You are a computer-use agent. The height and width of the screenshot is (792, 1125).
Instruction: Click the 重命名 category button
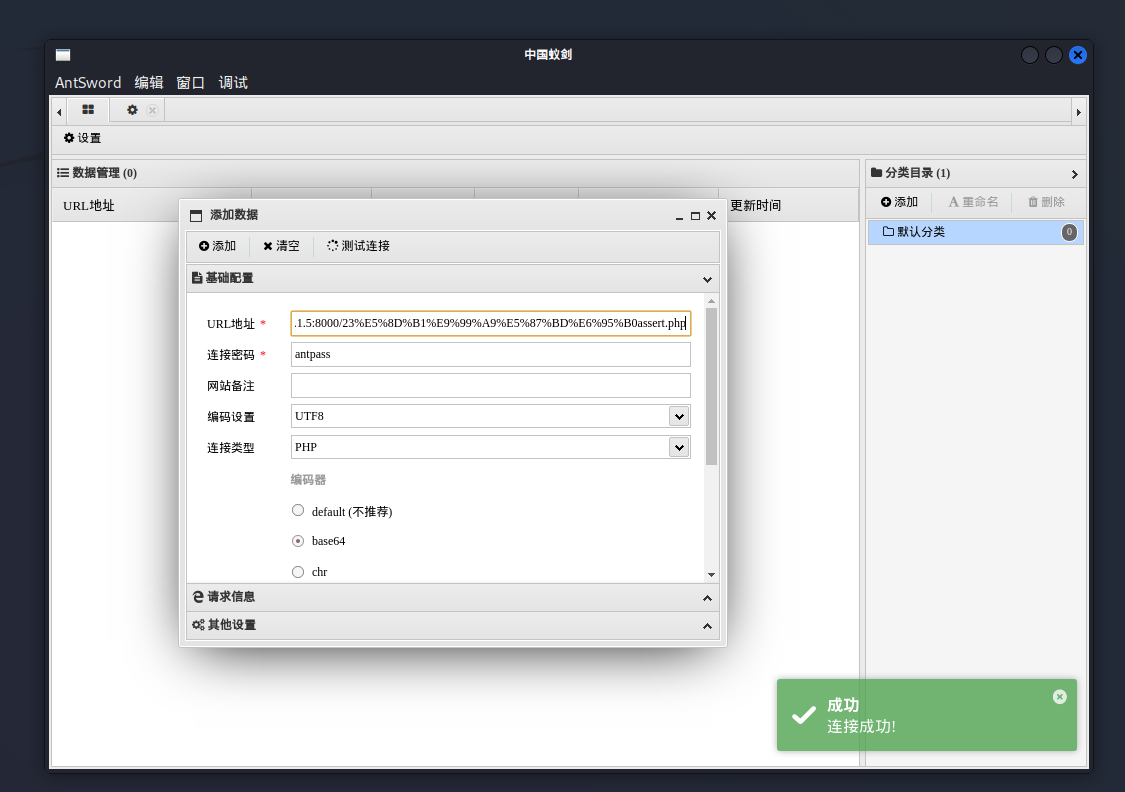pos(974,202)
